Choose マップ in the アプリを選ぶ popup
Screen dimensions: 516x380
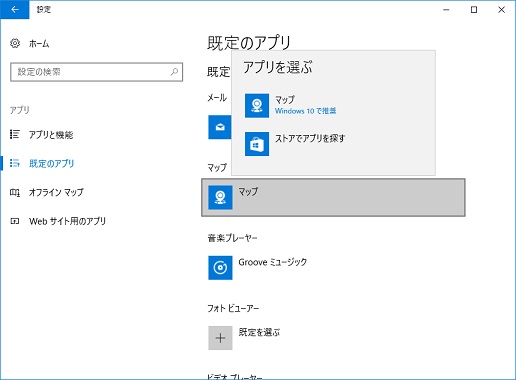point(333,106)
